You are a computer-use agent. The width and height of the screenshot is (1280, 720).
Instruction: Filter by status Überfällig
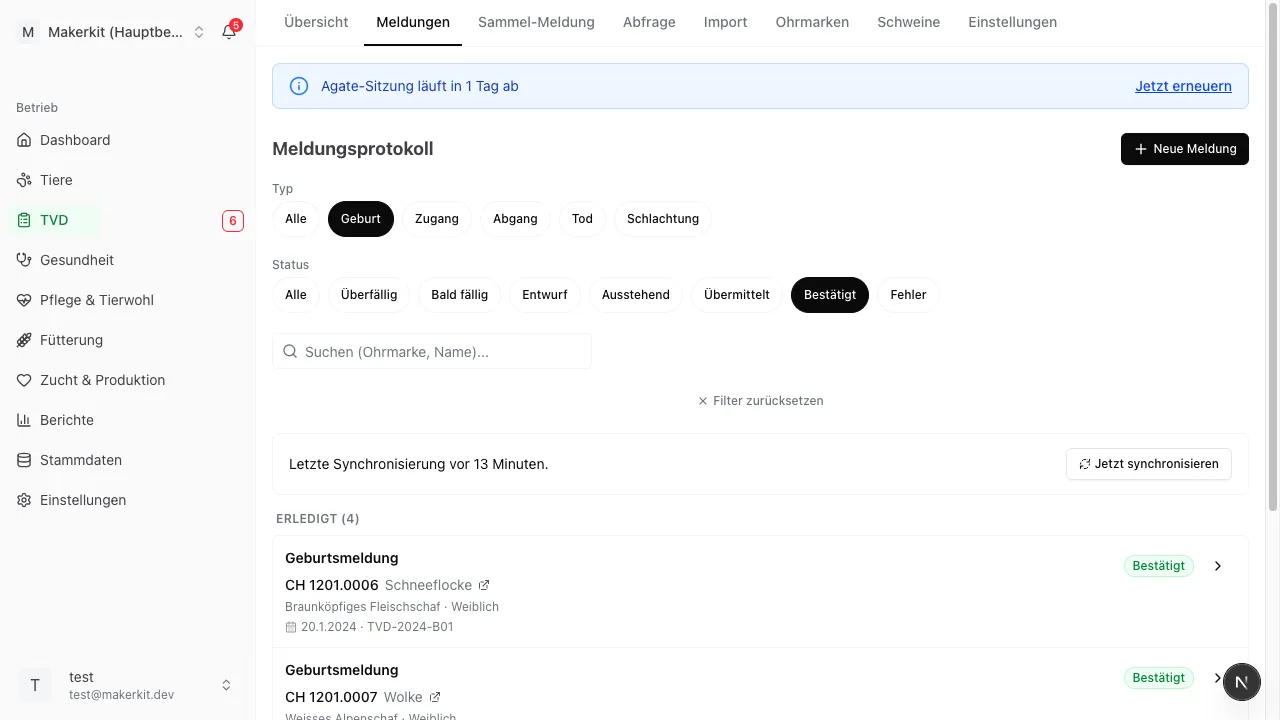[369, 295]
